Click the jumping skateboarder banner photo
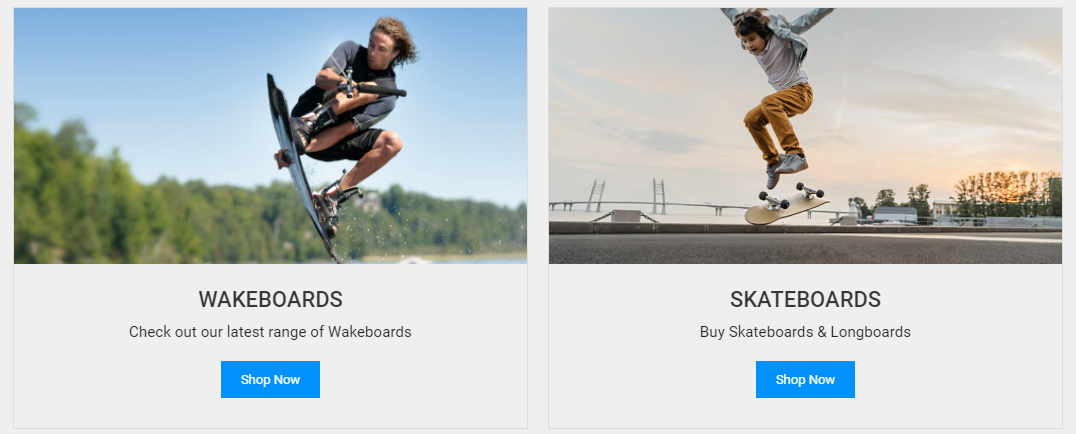The image size is (1076, 434). (805, 136)
